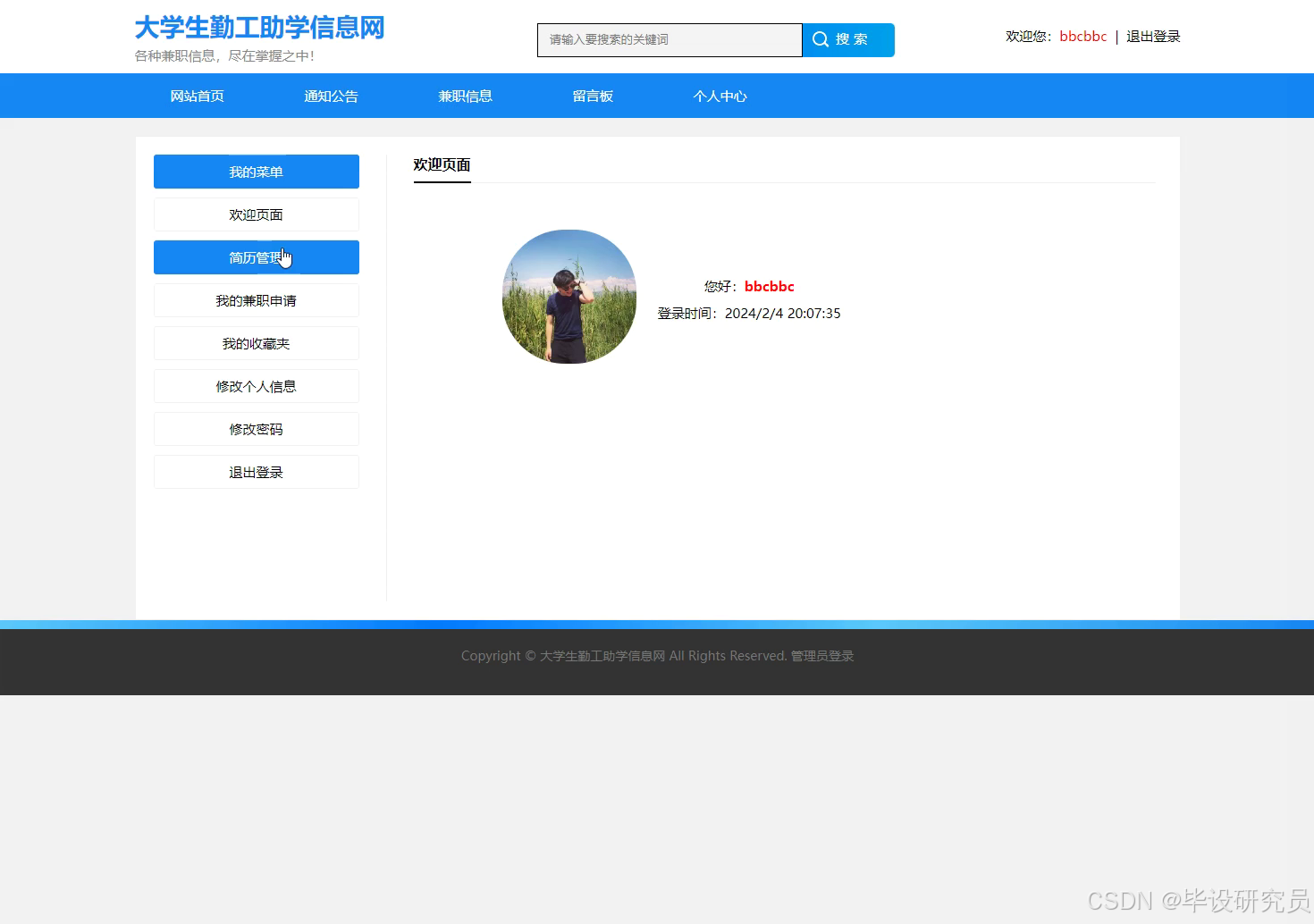The height and width of the screenshot is (924, 1314).
Task: Click the bold red bbcbbc greeting name
Action: tap(770, 287)
